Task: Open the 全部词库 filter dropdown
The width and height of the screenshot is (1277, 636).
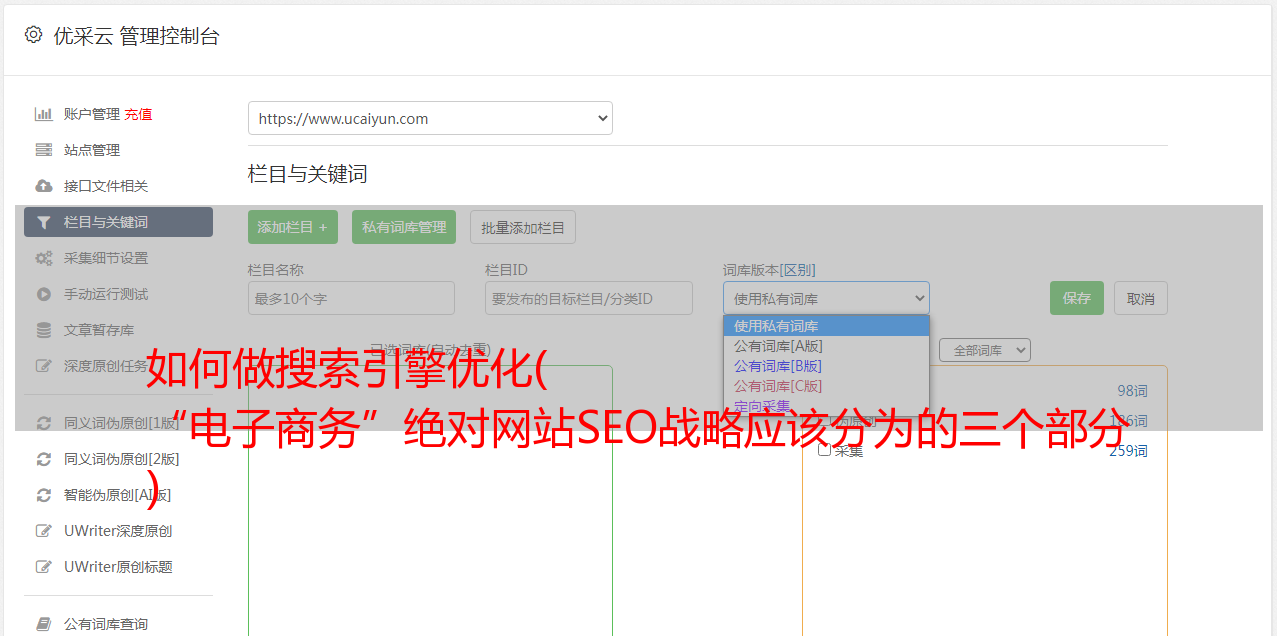Action: 985,350
